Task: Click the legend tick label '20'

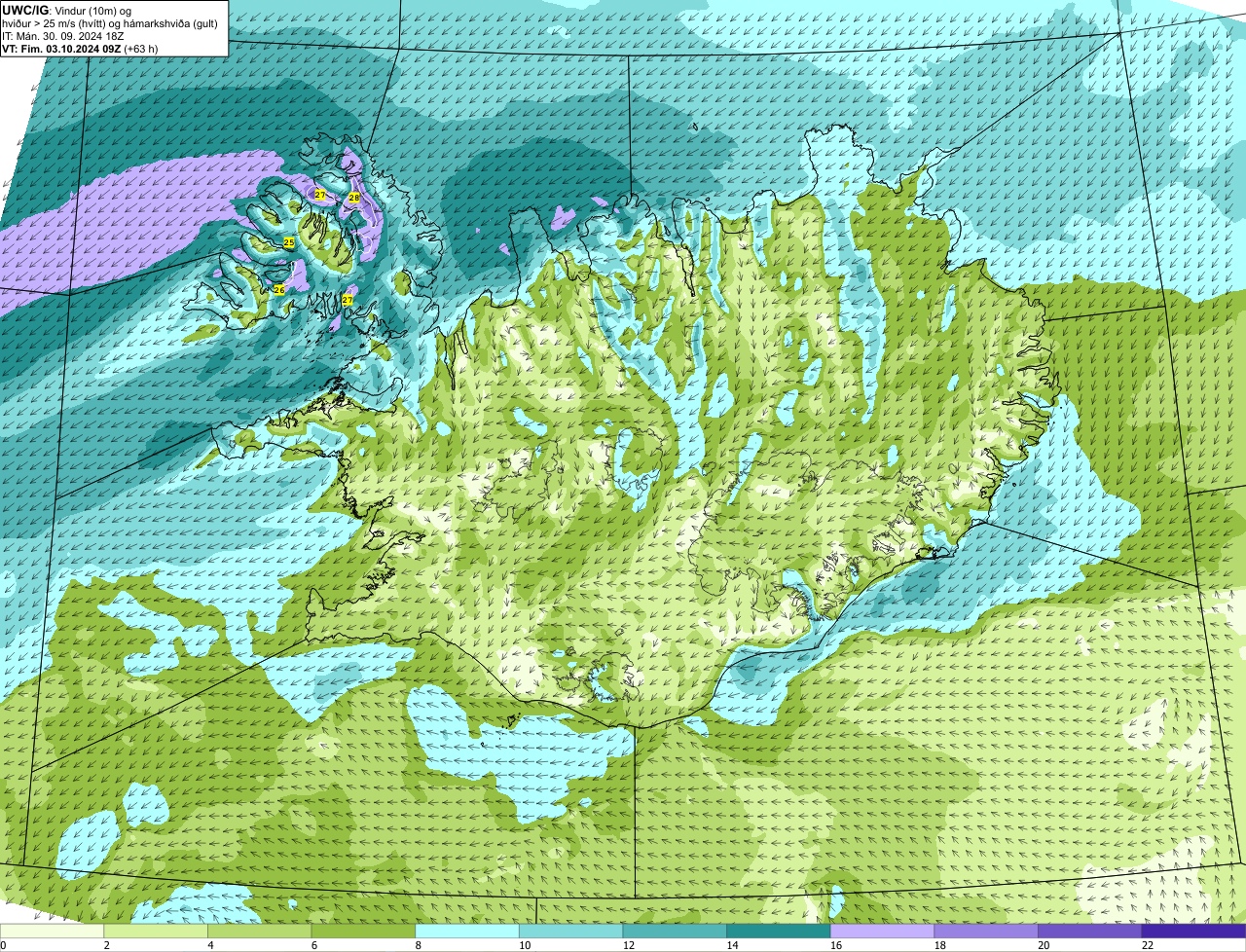Action: tap(1044, 945)
